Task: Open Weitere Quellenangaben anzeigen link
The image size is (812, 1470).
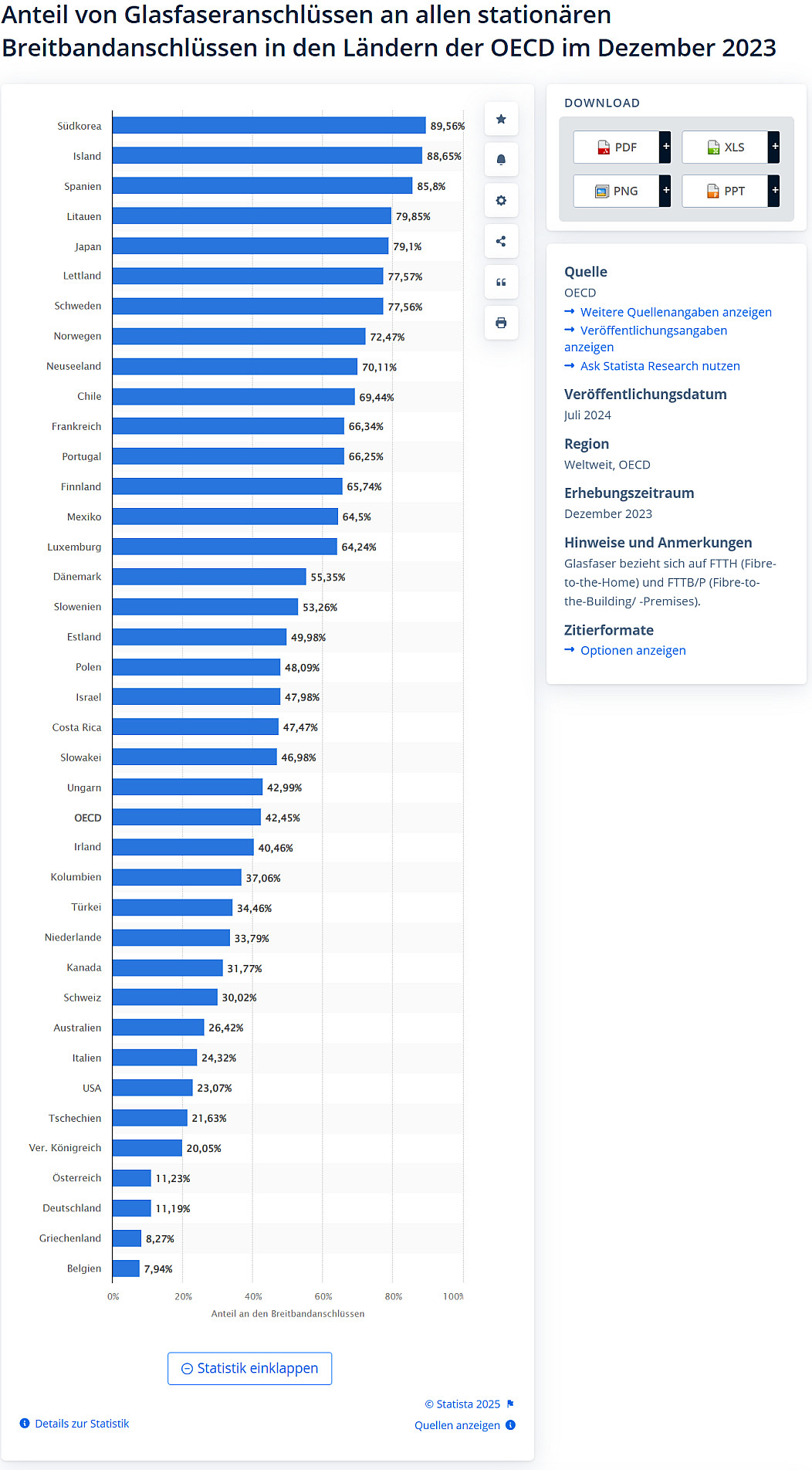Action: tap(675, 312)
